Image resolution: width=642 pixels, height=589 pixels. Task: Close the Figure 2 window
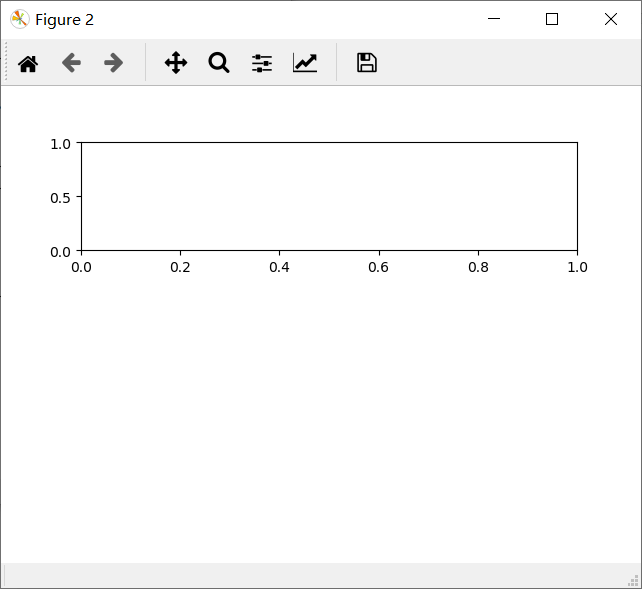(611, 19)
